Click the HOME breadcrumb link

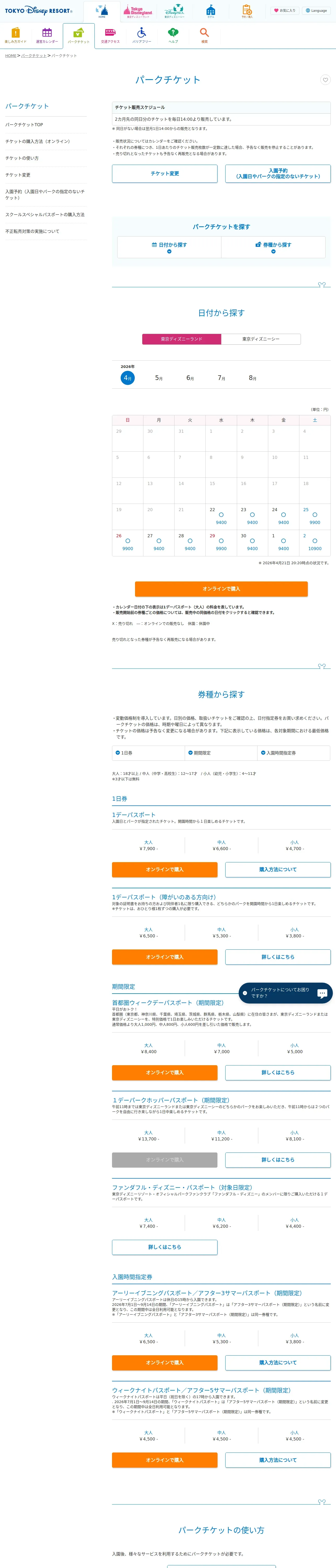[11, 56]
